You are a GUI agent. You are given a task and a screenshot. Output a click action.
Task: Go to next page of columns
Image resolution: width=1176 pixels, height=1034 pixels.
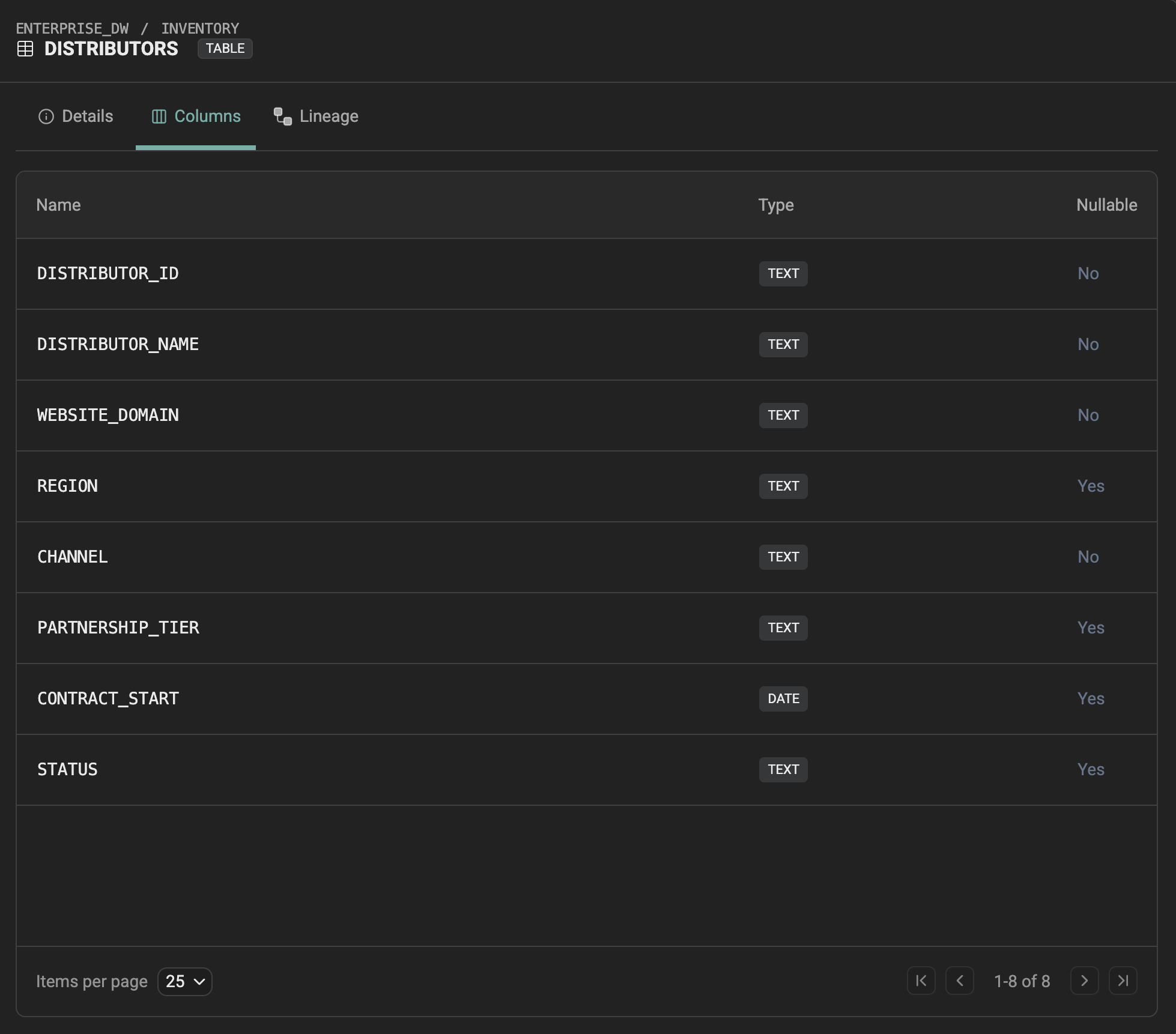(x=1084, y=981)
